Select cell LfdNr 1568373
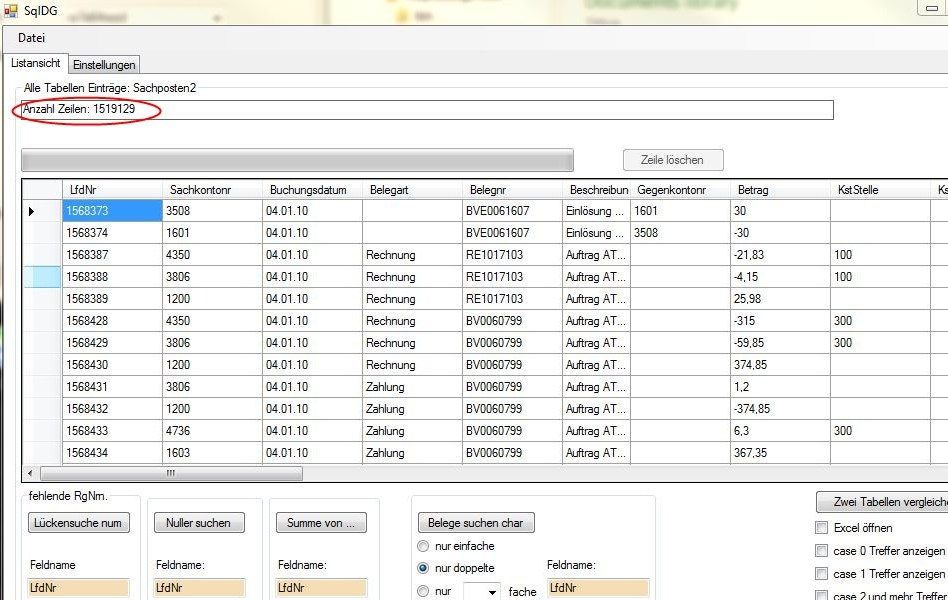Screen dimensions: 948x600 coord(112,211)
